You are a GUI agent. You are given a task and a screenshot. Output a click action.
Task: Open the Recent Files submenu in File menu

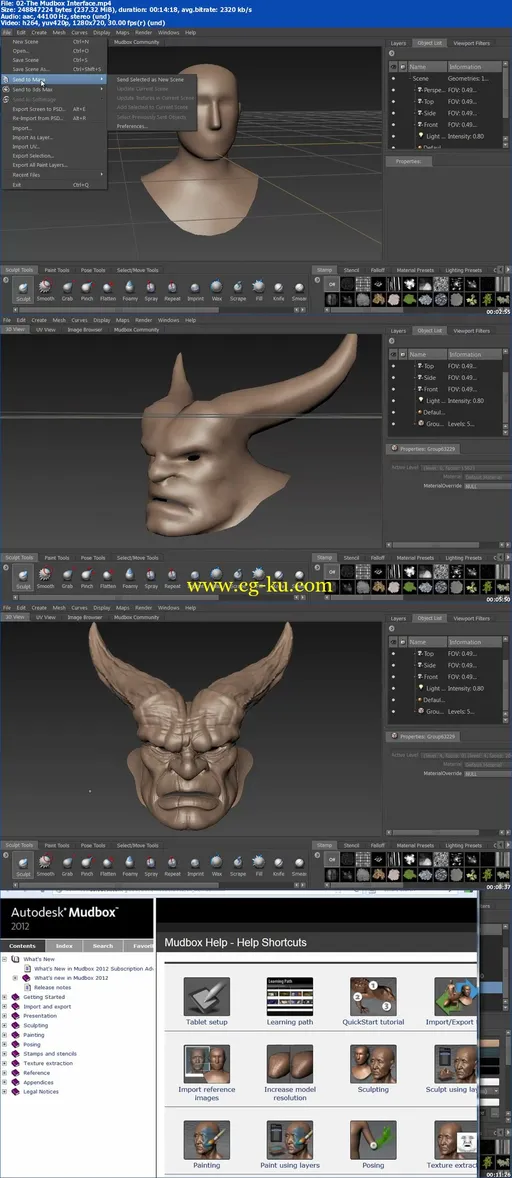tap(54, 174)
